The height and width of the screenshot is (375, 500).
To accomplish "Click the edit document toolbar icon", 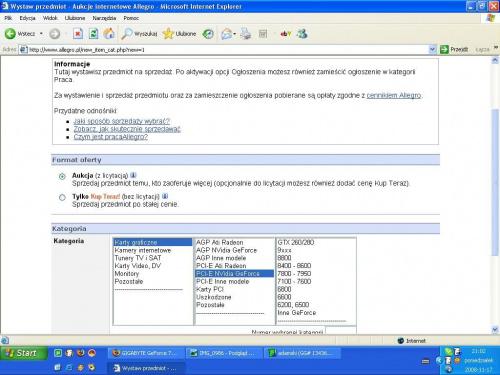I will tap(263, 33).
